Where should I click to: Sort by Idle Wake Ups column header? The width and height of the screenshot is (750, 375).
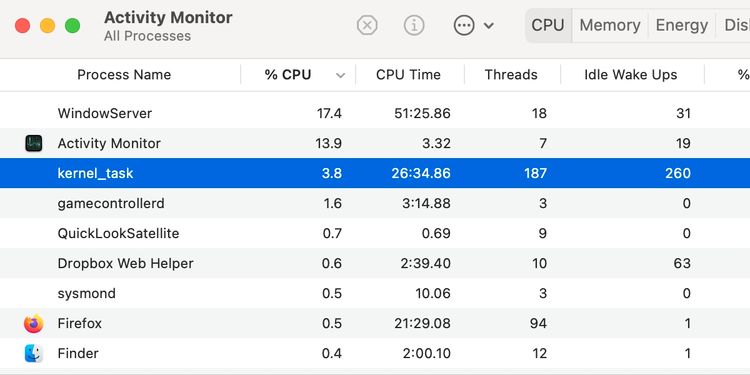(630, 75)
